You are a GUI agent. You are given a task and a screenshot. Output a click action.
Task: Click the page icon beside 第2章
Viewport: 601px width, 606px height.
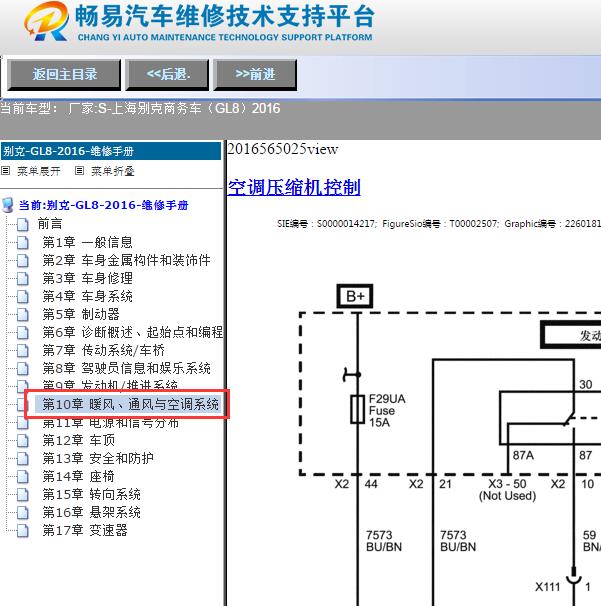point(23,260)
